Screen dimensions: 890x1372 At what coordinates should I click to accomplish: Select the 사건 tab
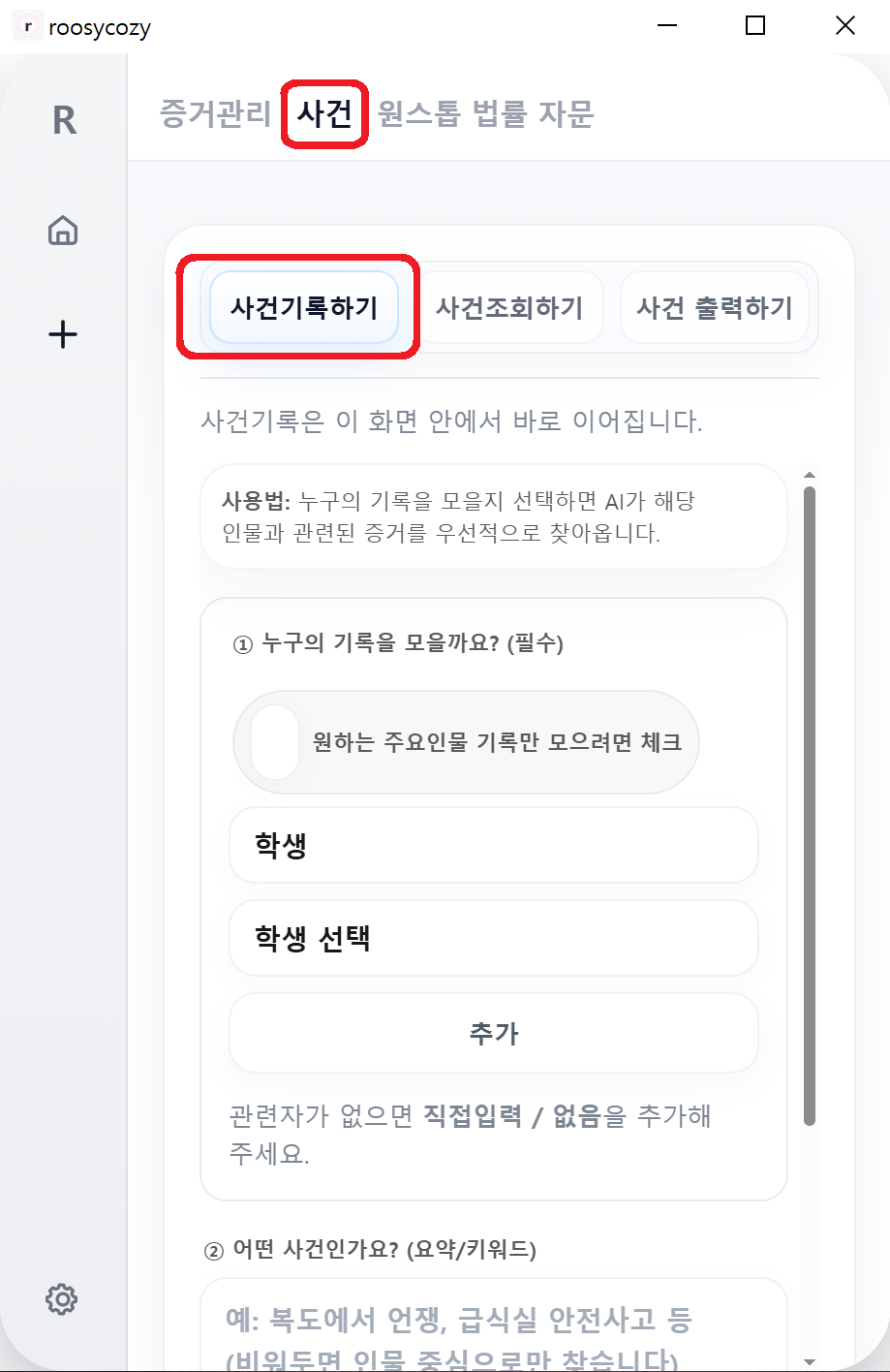click(324, 114)
